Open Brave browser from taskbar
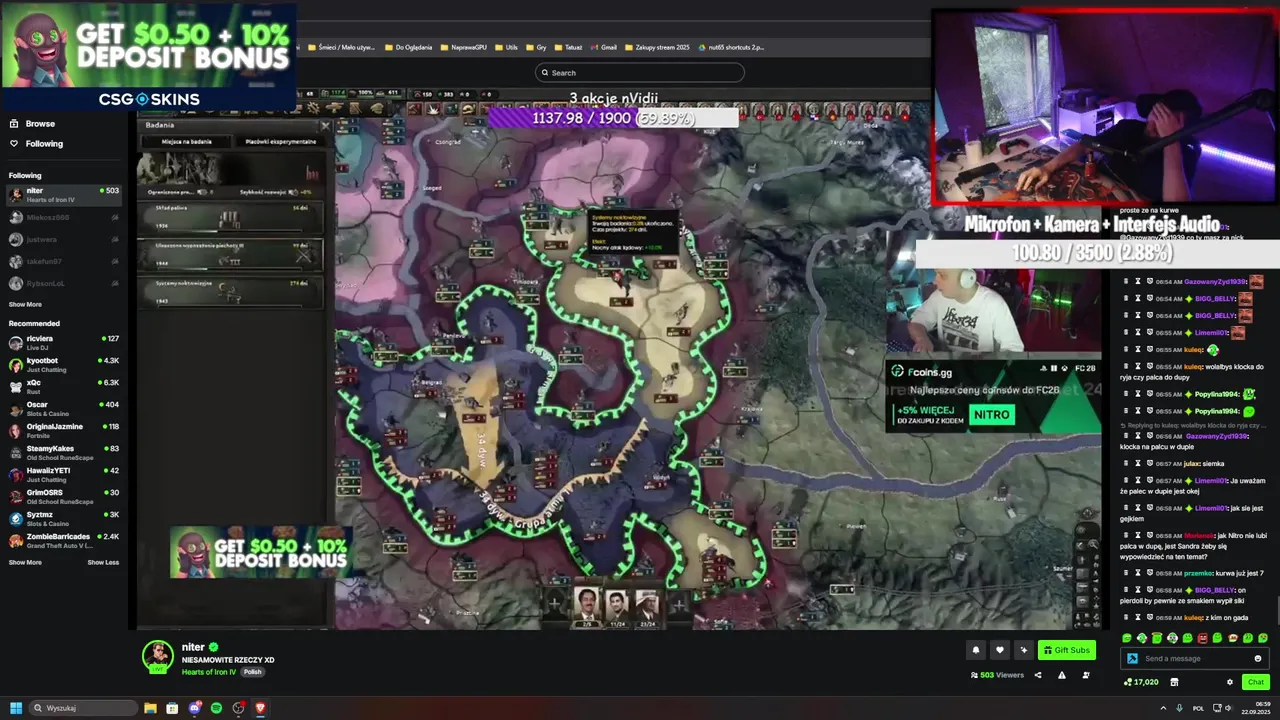Viewport: 1280px width, 720px height. 260,708
